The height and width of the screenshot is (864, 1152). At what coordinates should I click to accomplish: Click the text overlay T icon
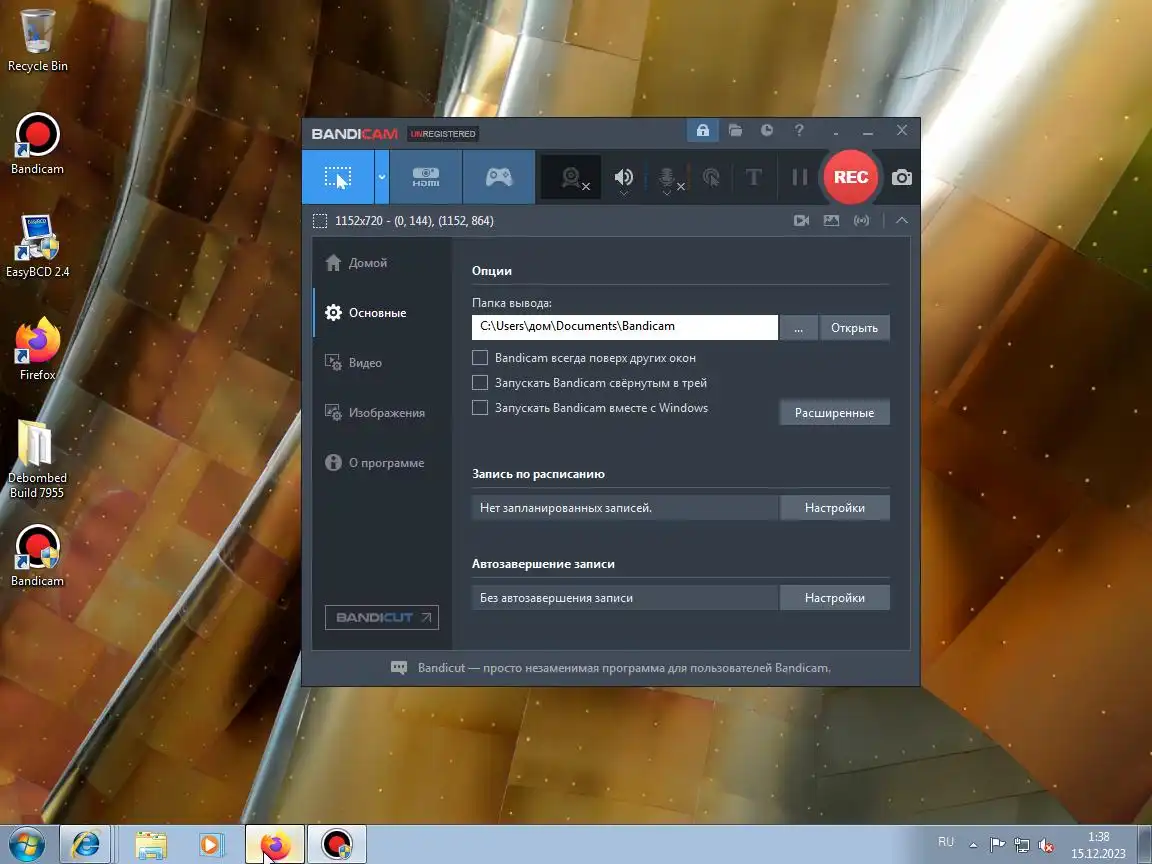pyautogui.click(x=753, y=177)
